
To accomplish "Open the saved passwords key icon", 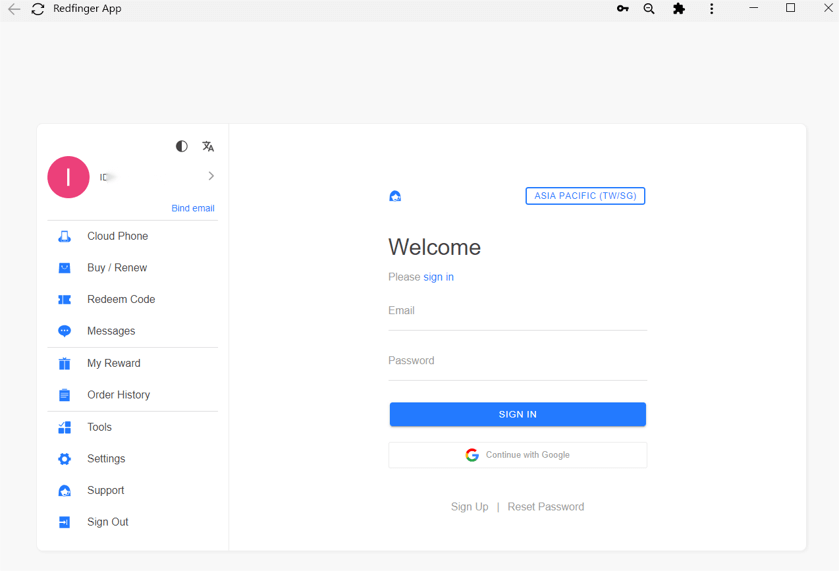I will click(x=622, y=9).
